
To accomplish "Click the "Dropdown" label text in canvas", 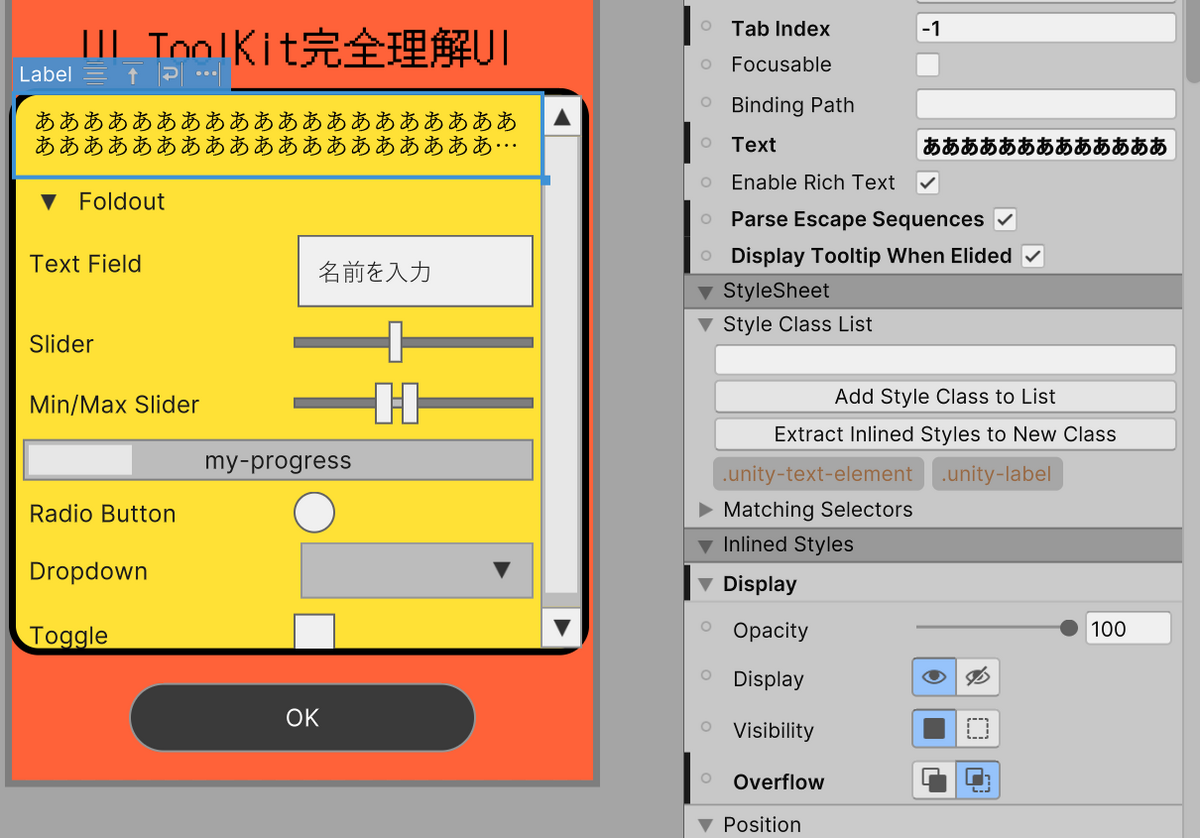I will coord(88,571).
